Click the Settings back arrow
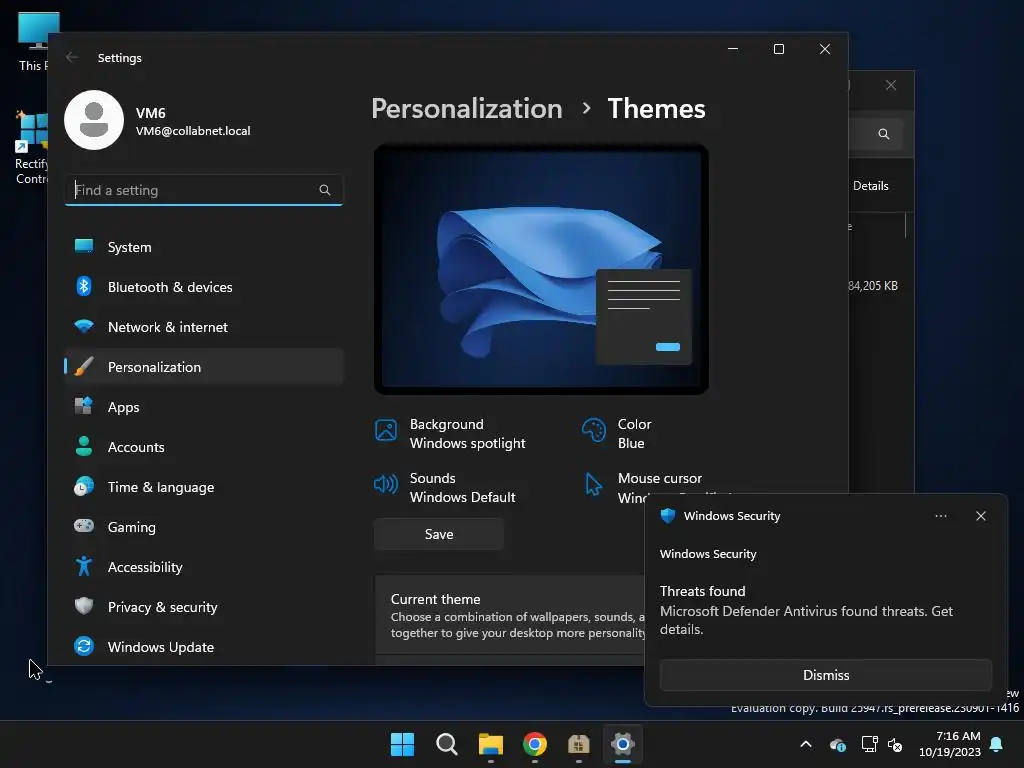The image size is (1024, 768). click(72, 57)
